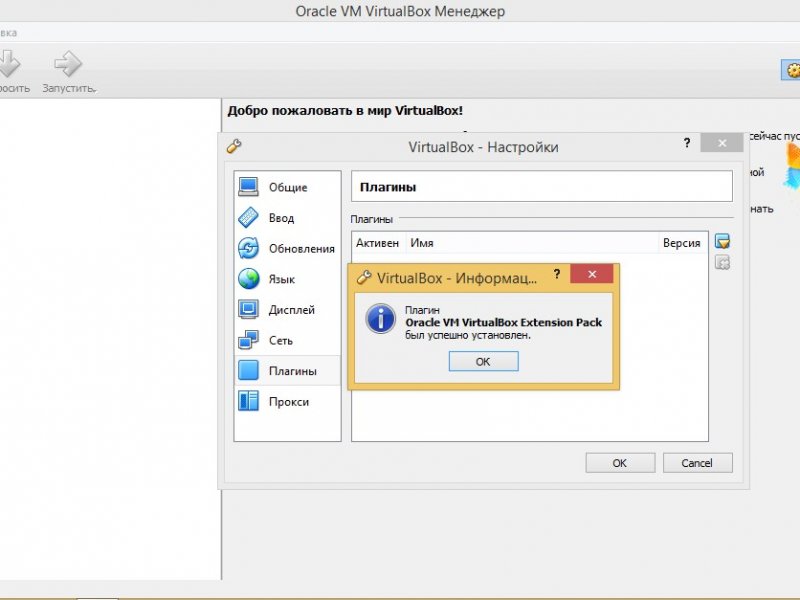Image resolution: width=800 pixels, height=600 pixels.
Task: Click the gear button in the main toolbar
Action: [791, 70]
